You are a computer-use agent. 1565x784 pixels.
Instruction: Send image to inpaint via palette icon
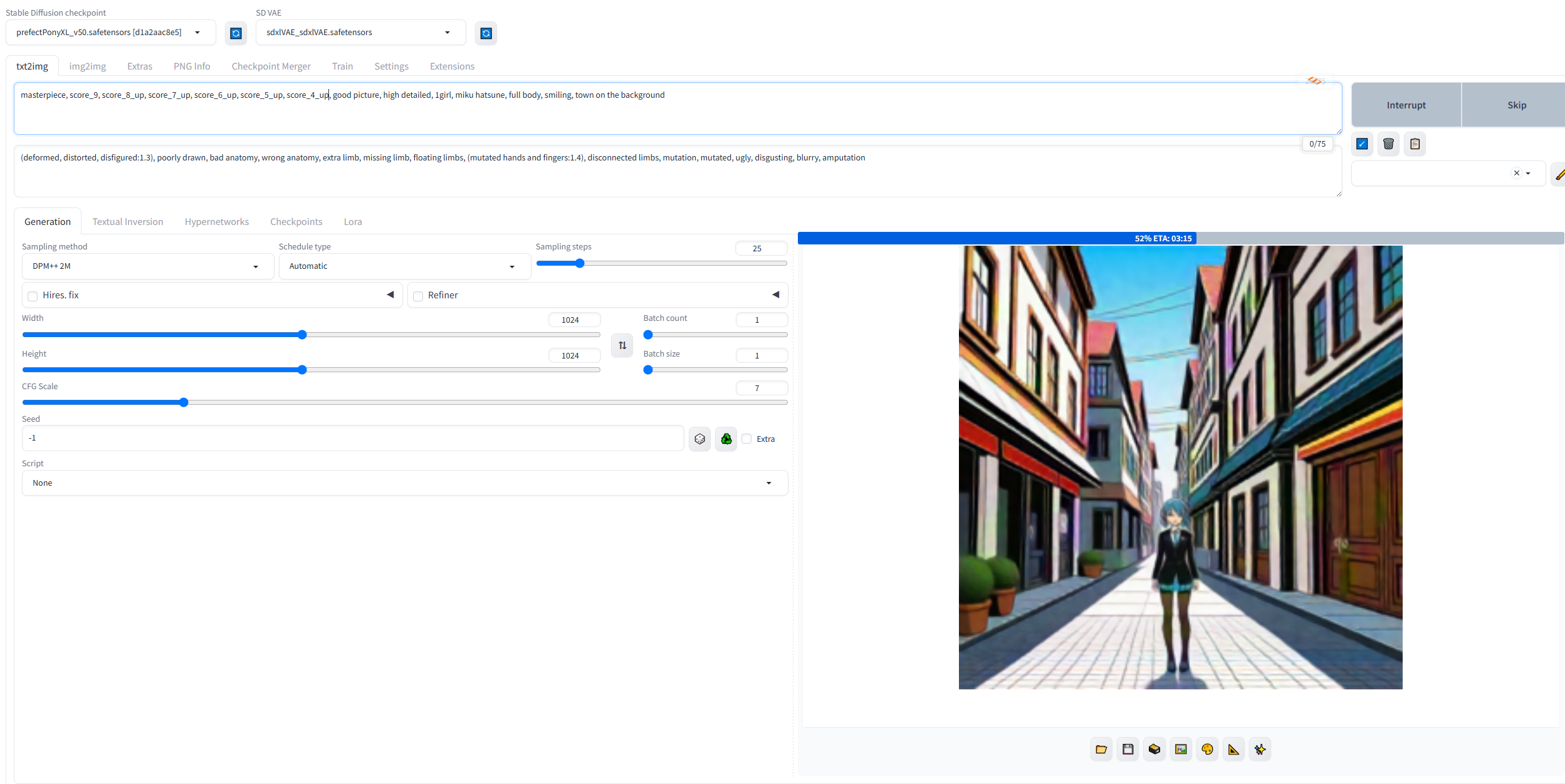click(x=1207, y=749)
